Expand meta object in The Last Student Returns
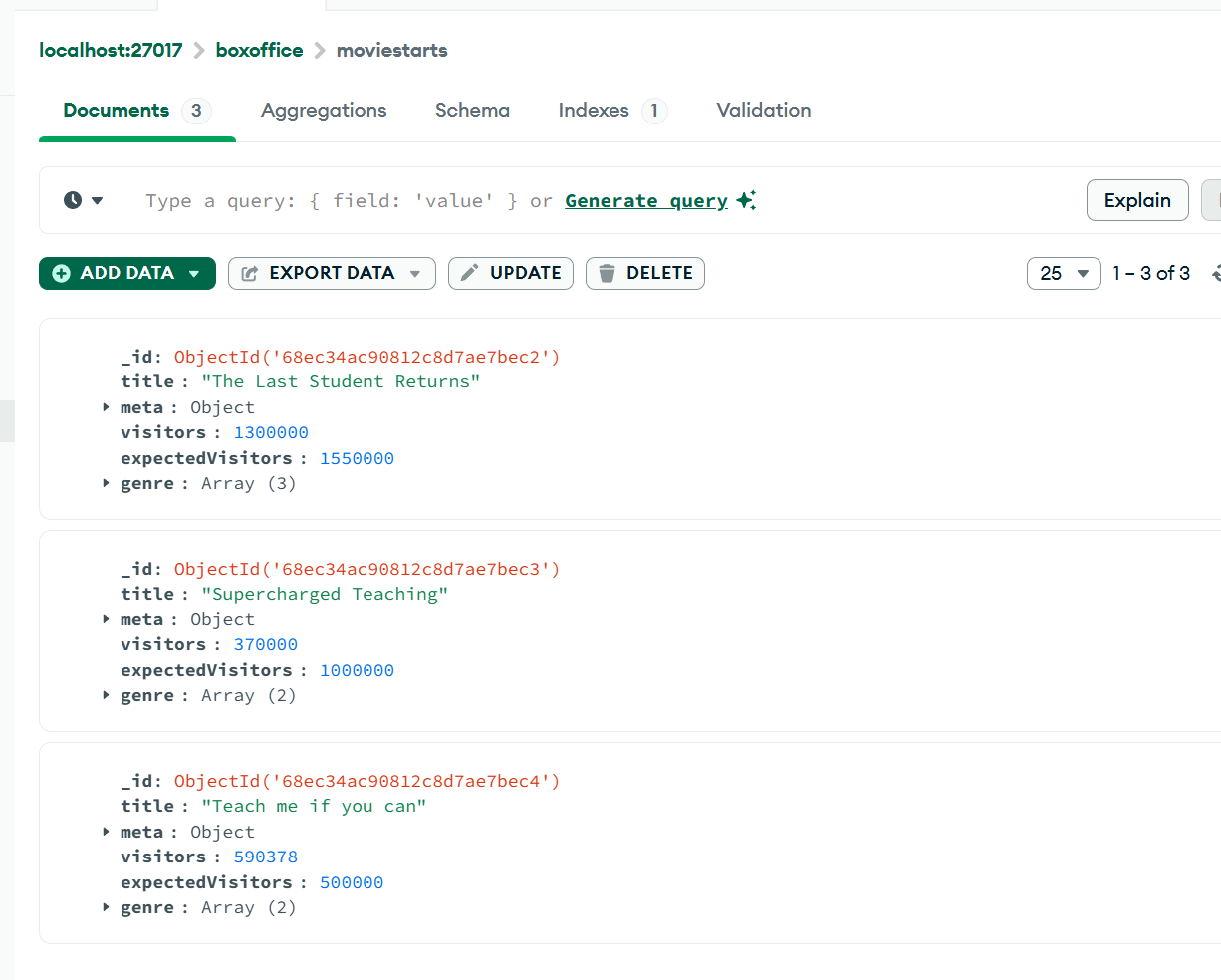This screenshot has height=980, width=1221. 106,407
